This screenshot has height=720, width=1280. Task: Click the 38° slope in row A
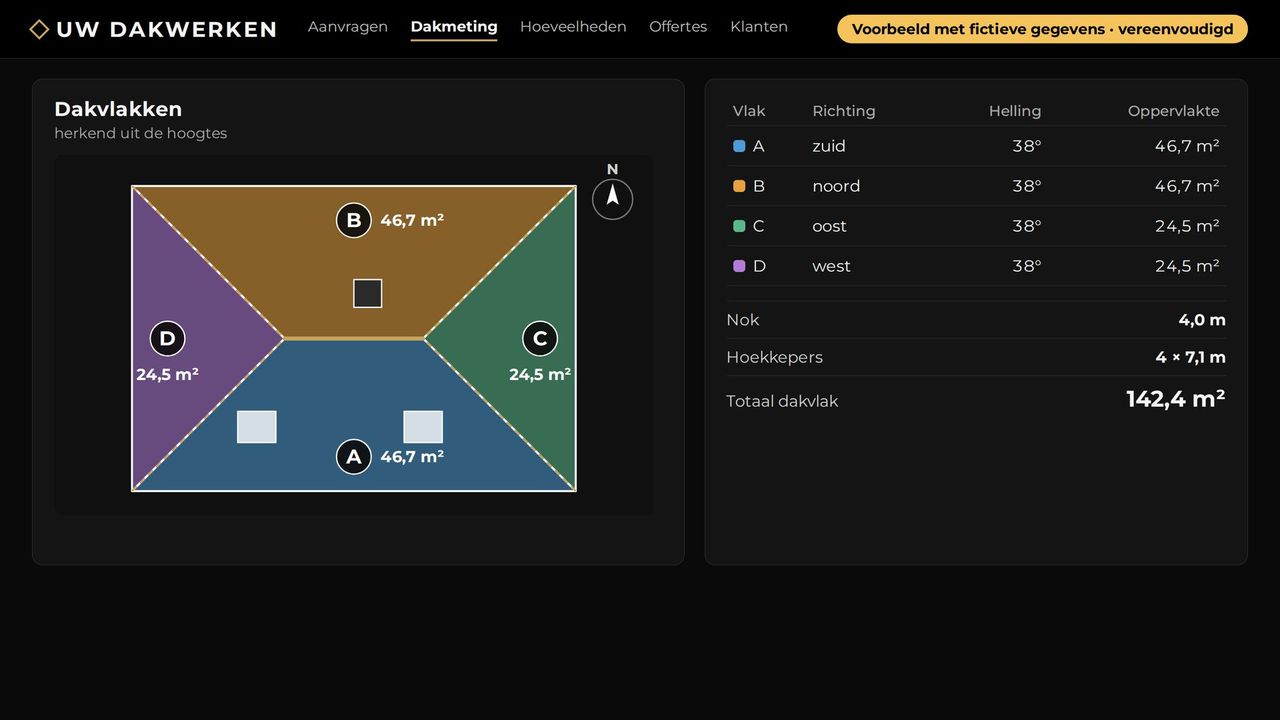pyautogui.click(x=1027, y=146)
